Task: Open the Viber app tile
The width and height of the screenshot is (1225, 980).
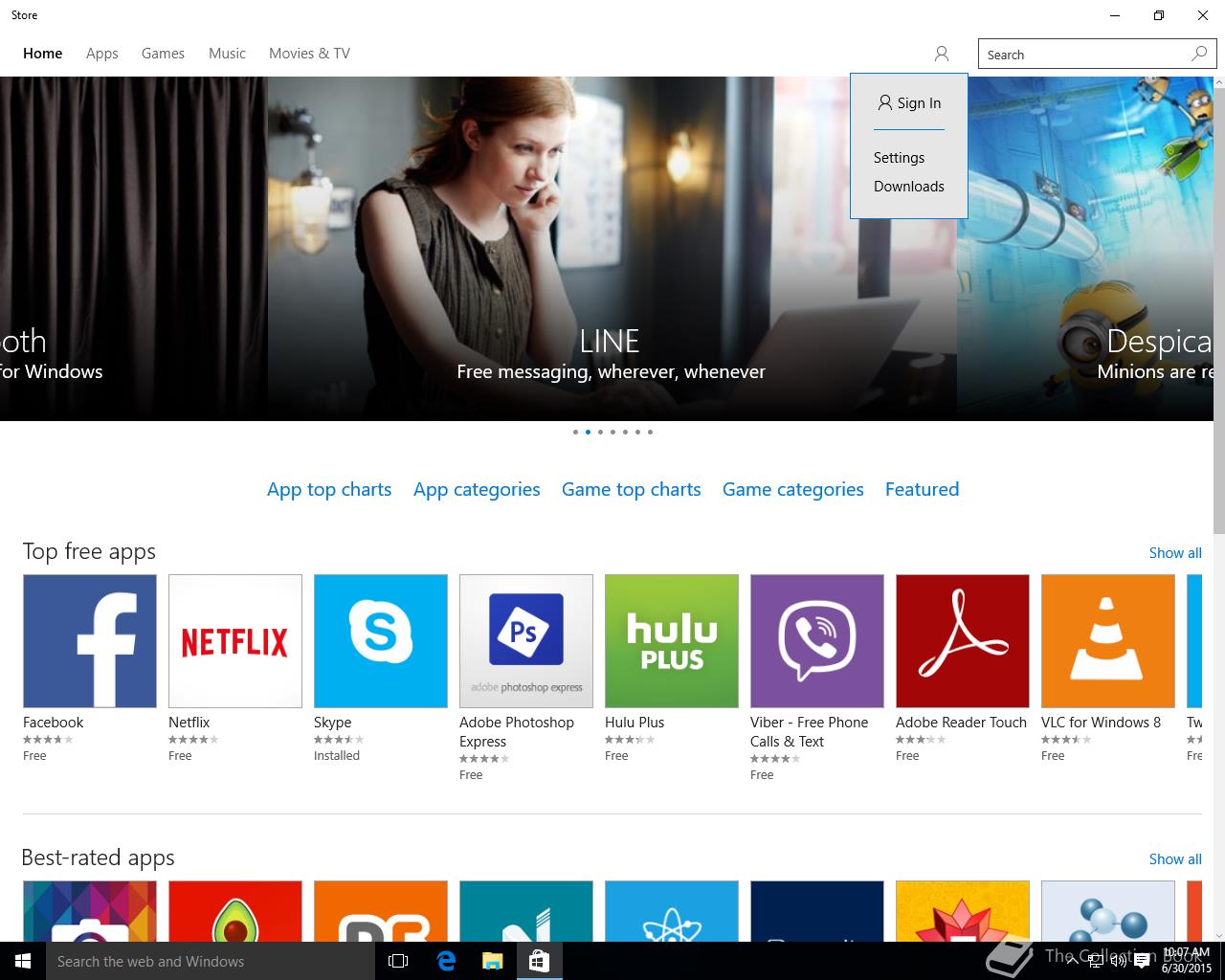Action: pos(817,641)
